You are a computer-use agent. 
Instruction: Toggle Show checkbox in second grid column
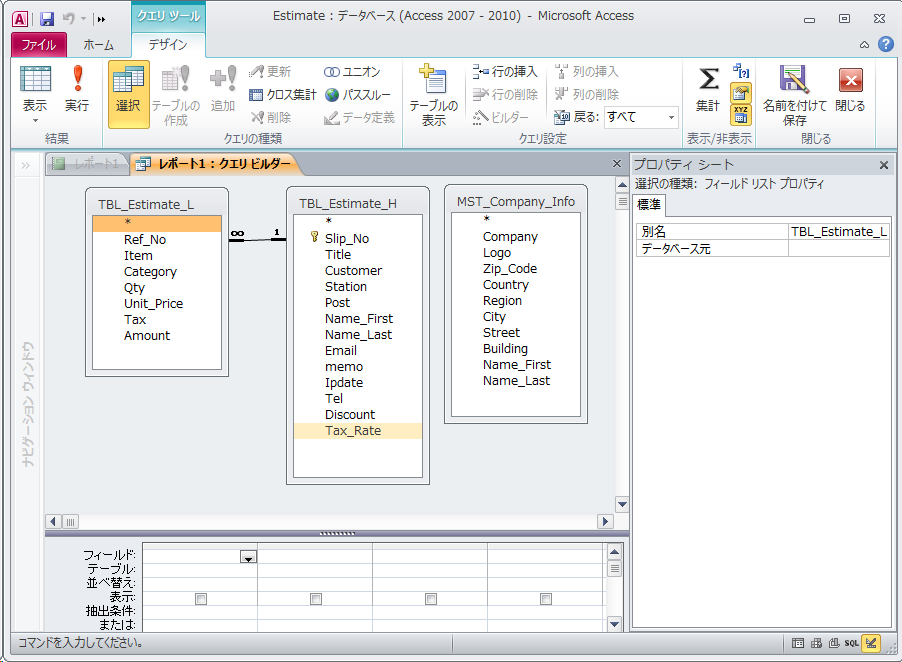pos(316,599)
